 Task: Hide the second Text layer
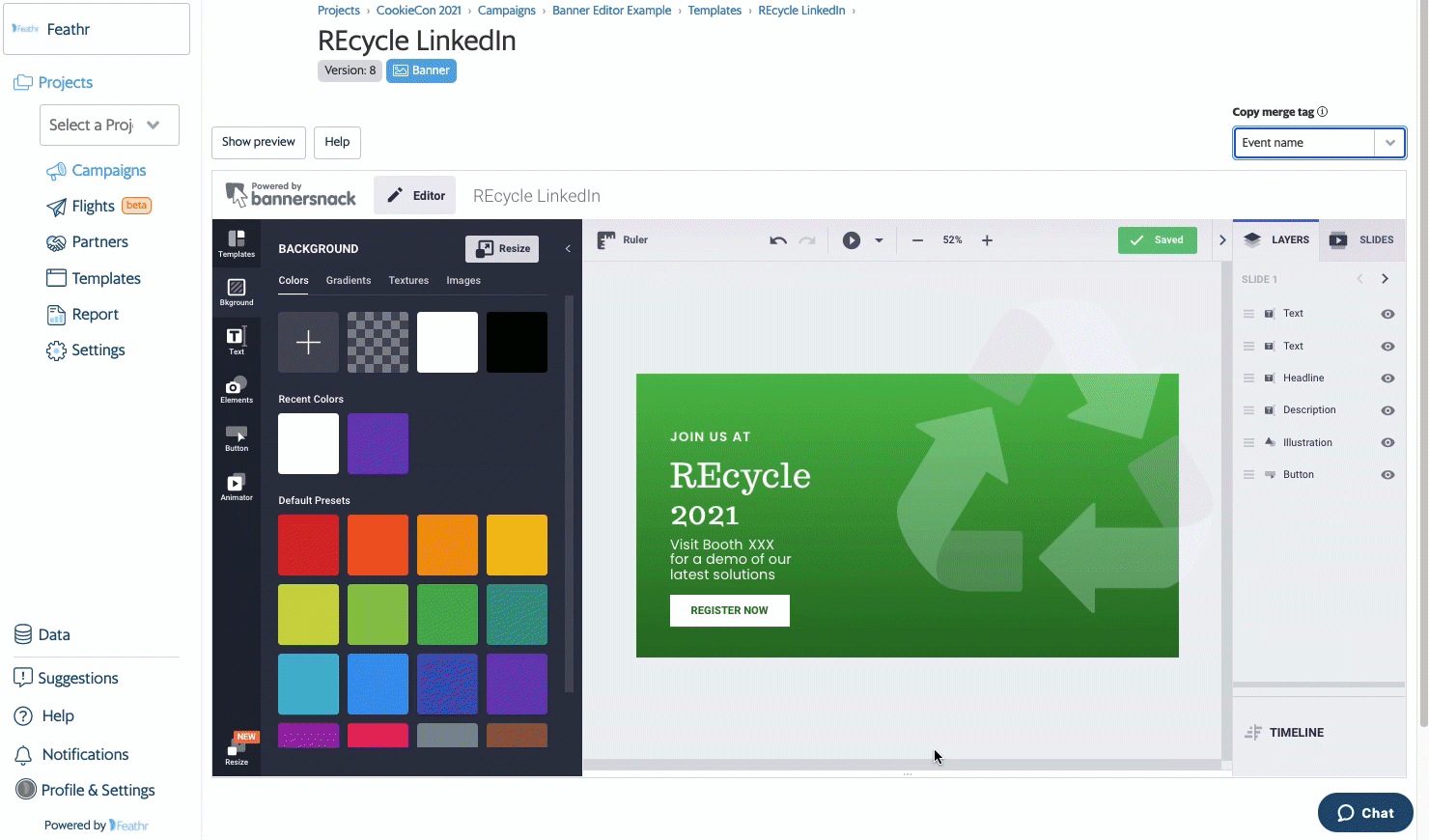click(1387, 347)
